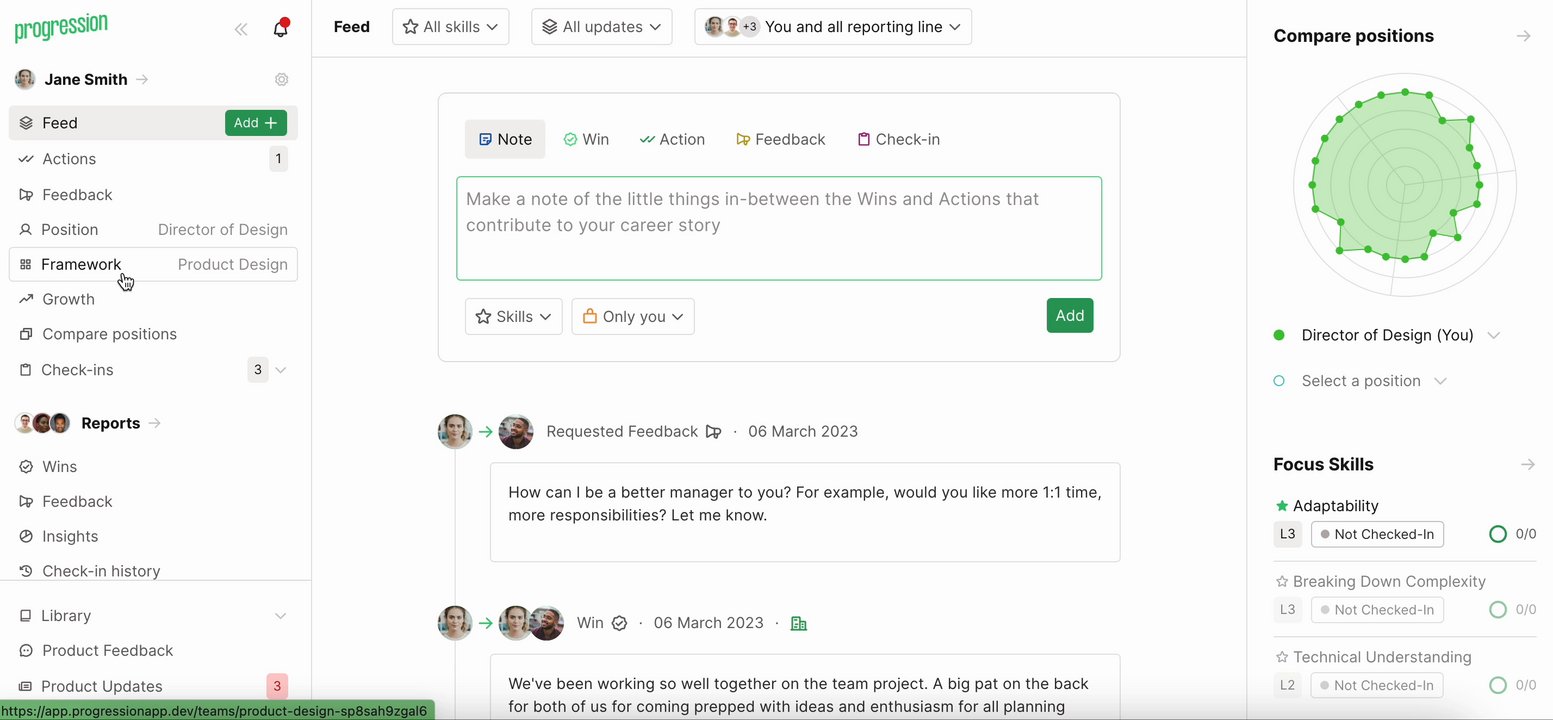Open the notifications bell
Viewport: 1553px width, 720px height.
coord(281,28)
